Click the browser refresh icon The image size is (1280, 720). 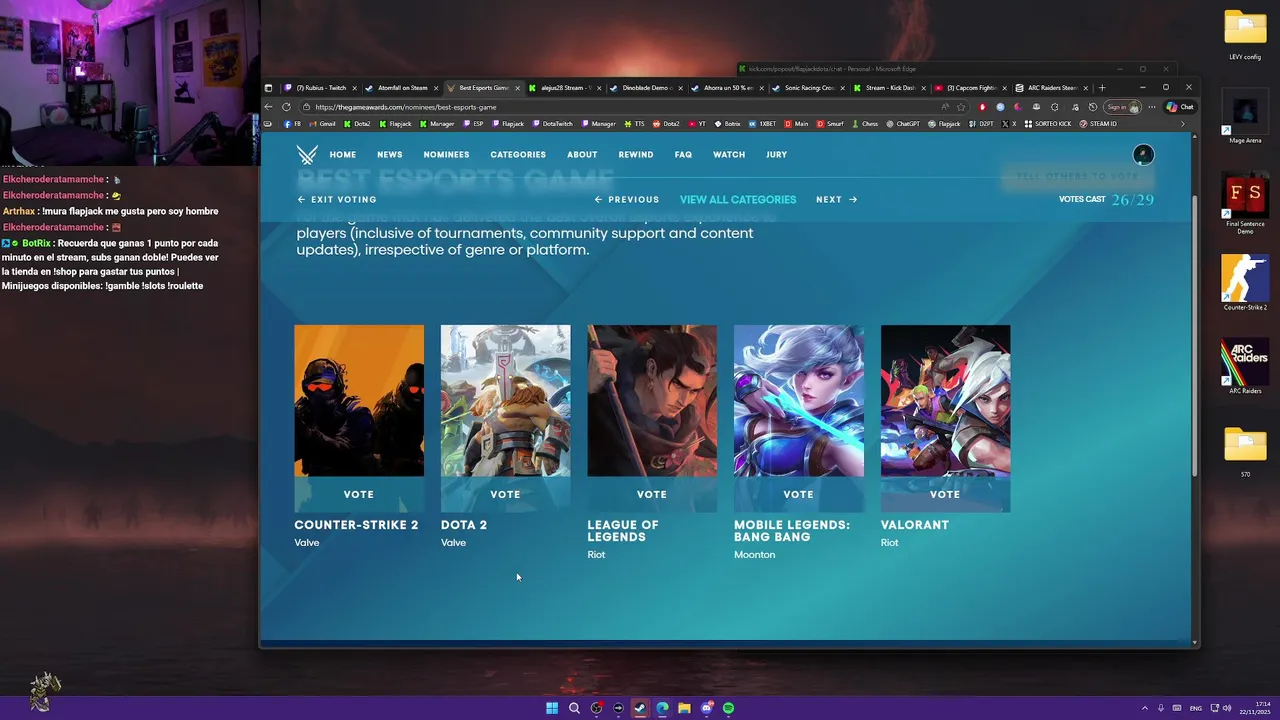tap(286, 107)
